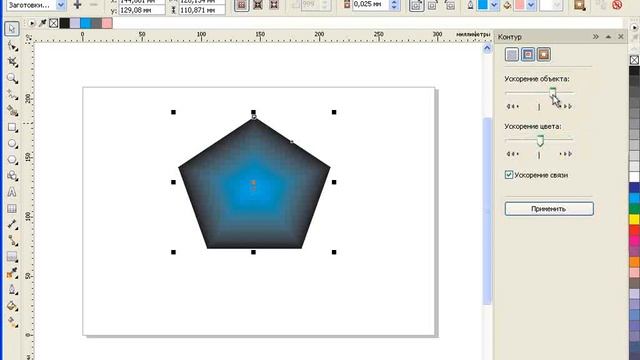The image size is (640, 360).
Task: Click the document palette eyedropper icon
Action: tap(42, 23)
